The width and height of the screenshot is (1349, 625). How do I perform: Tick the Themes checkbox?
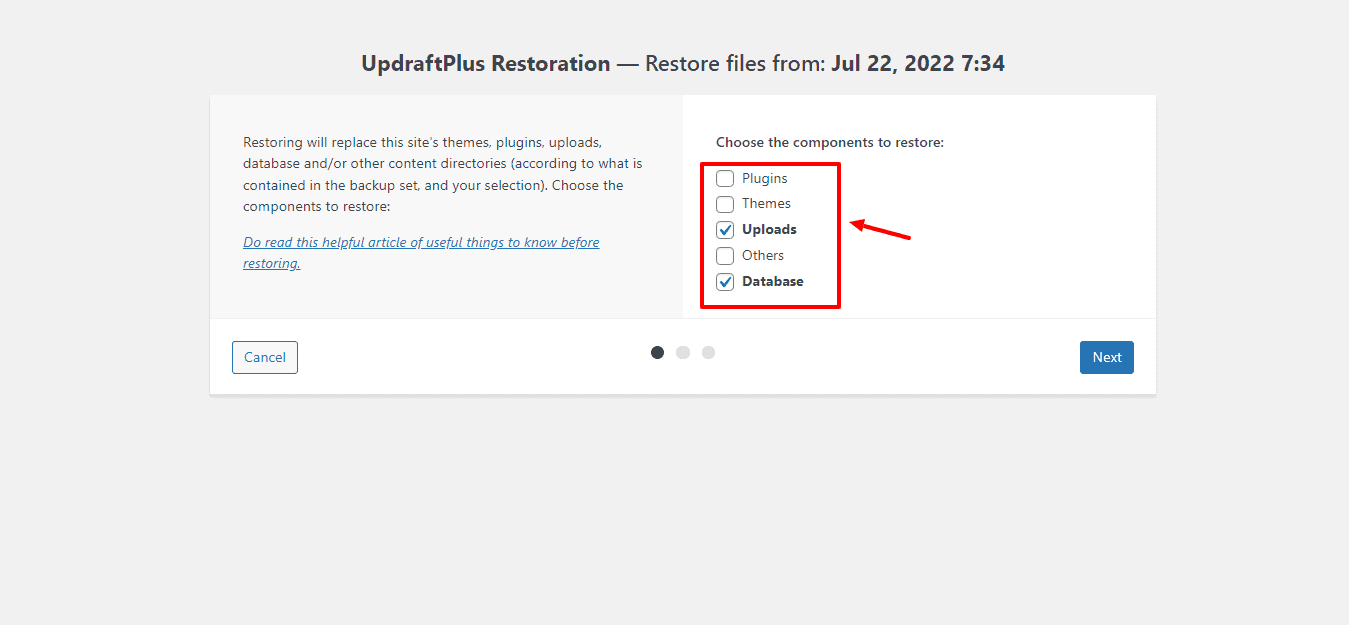click(725, 204)
